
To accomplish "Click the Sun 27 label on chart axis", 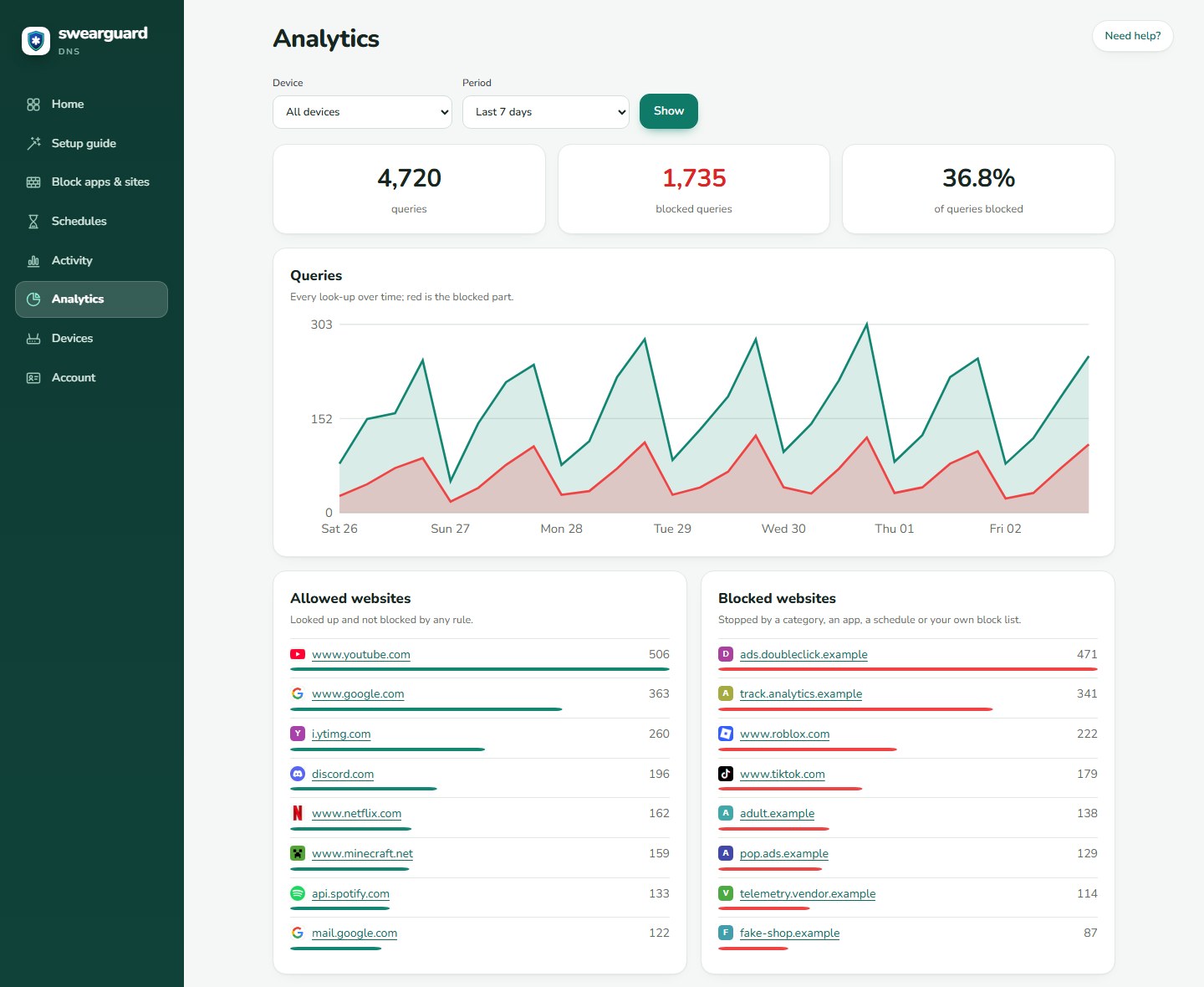I will tap(450, 529).
